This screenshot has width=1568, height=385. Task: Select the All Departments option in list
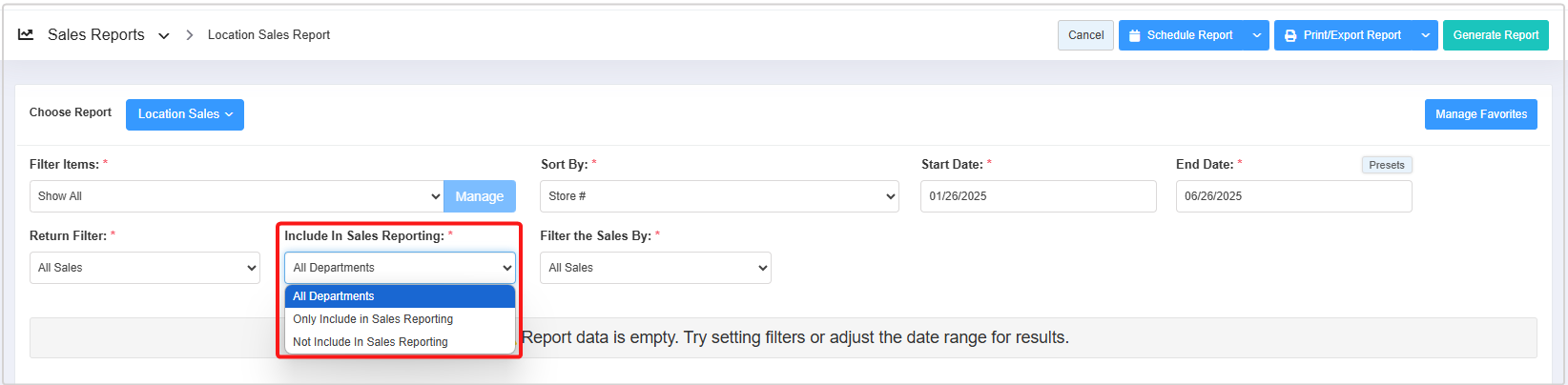pyautogui.click(x=400, y=296)
